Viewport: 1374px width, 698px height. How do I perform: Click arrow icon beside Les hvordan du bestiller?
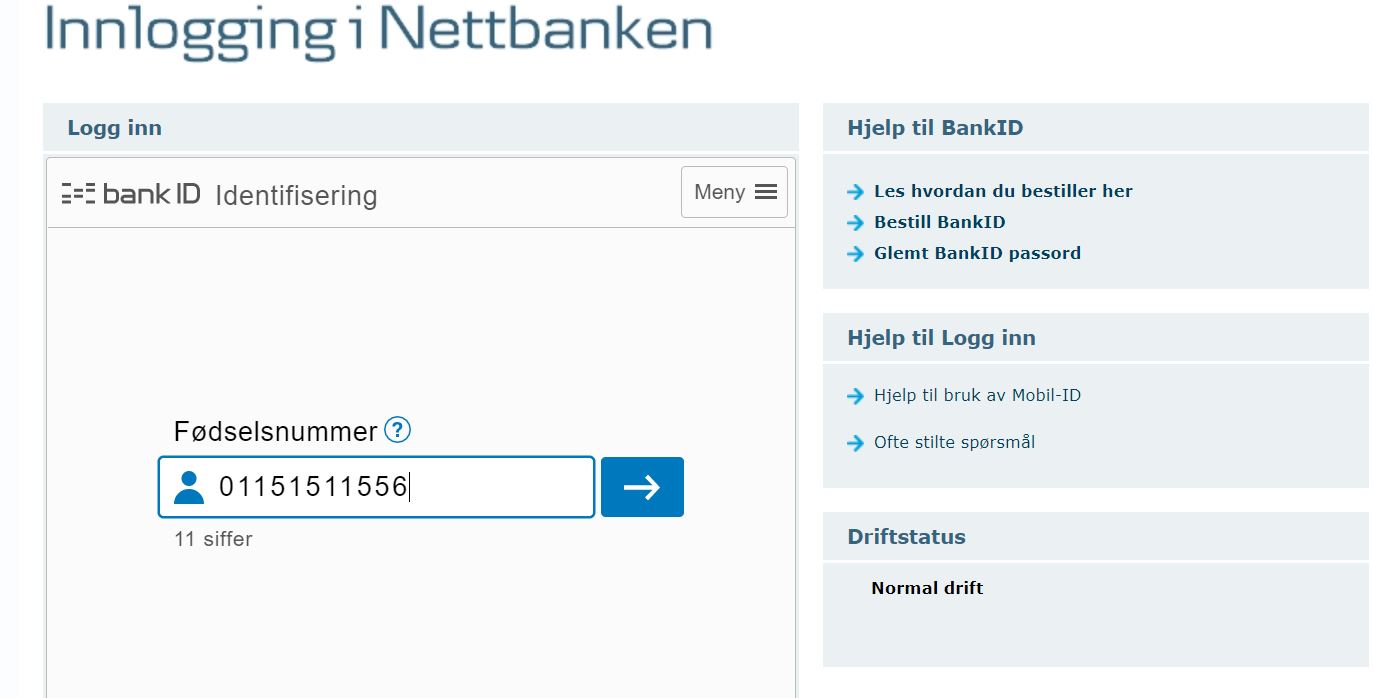coord(855,192)
